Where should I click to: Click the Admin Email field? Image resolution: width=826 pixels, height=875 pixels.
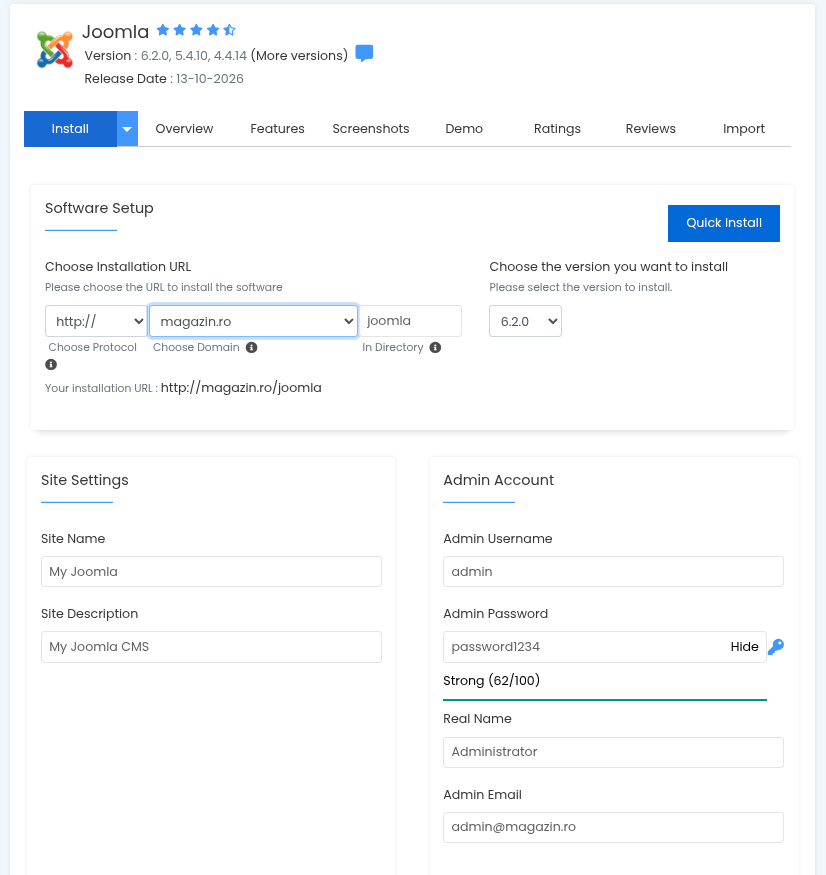tap(613, 827)
